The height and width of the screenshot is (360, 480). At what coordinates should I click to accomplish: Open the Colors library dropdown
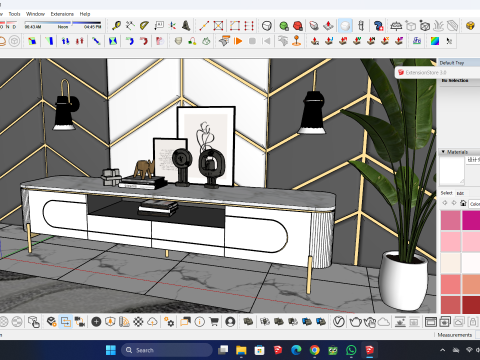474,204
